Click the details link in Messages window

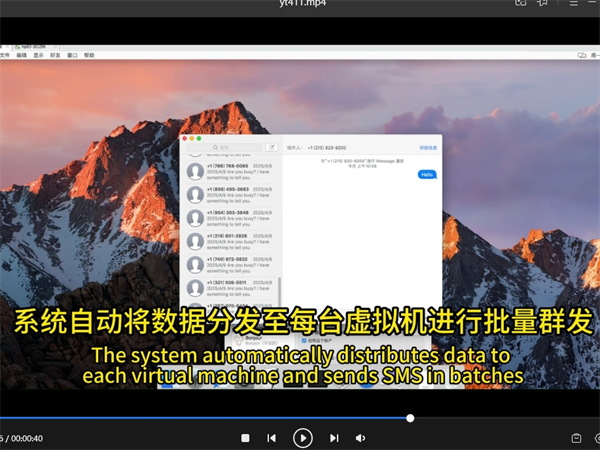(x=428, y=147)
